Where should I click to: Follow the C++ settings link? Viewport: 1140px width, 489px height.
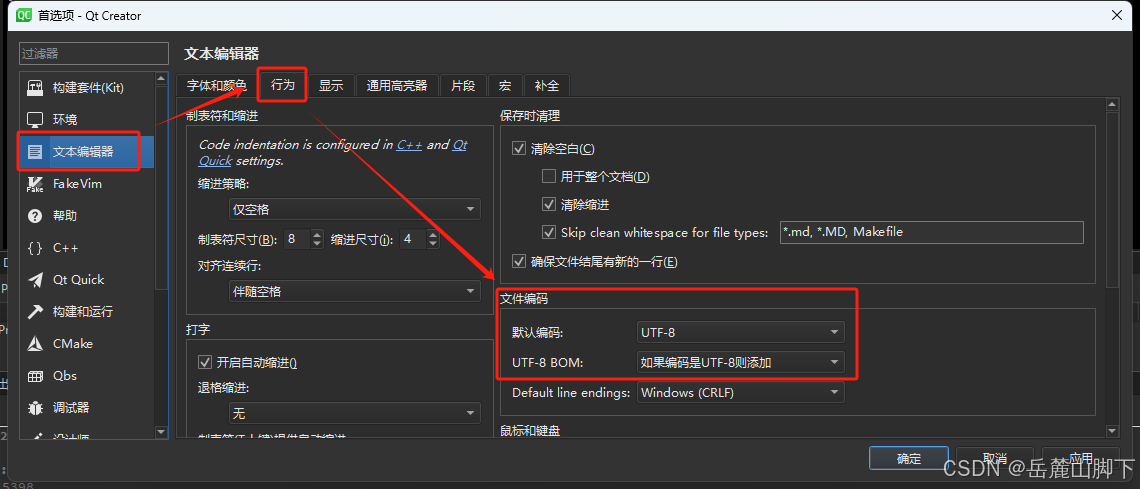409,145
